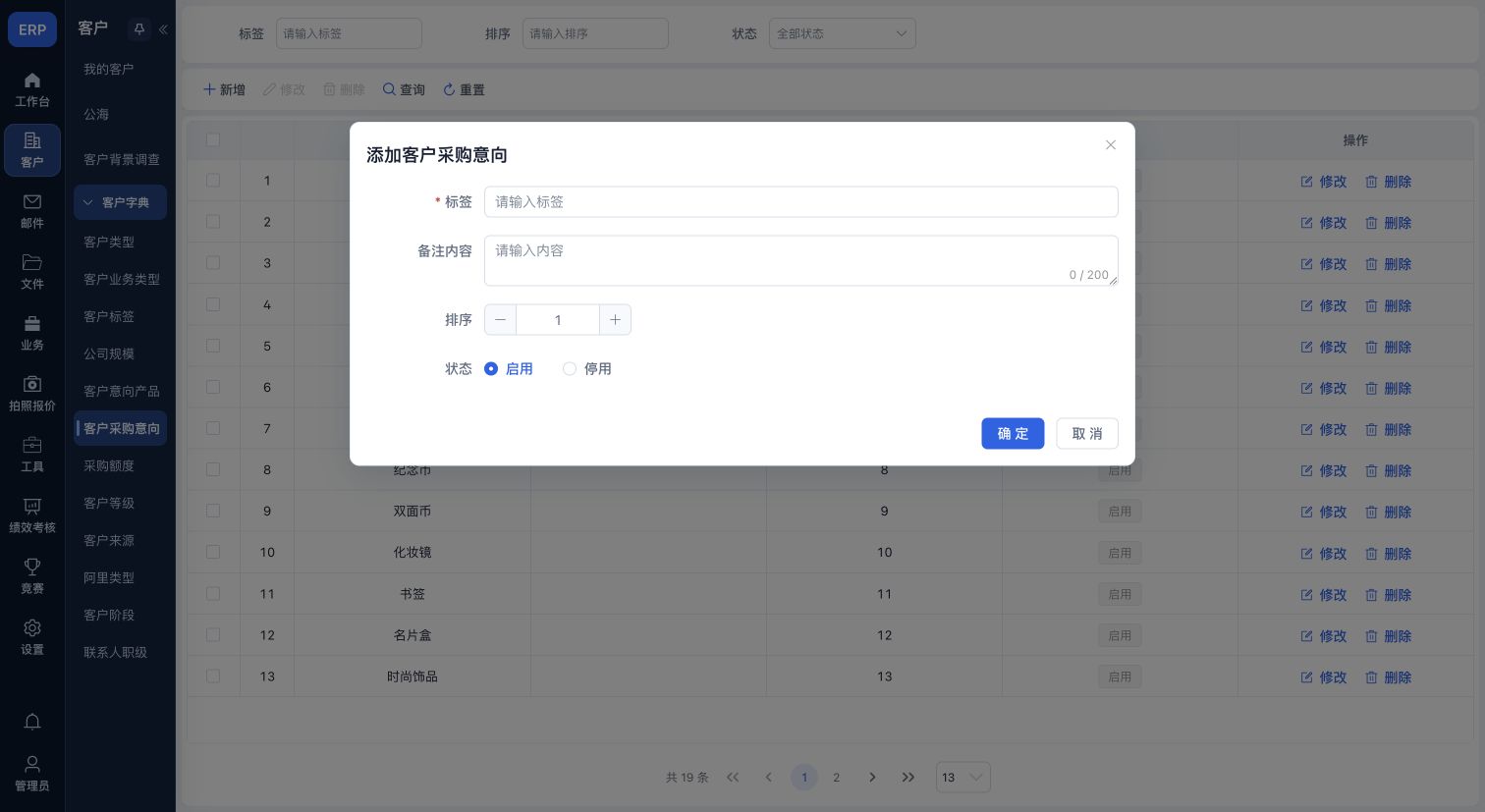This screenshot has width=1485, height=812.
Task: Open the 文件 folder icon
Action: pyautogui.click(x=32, y=262)
